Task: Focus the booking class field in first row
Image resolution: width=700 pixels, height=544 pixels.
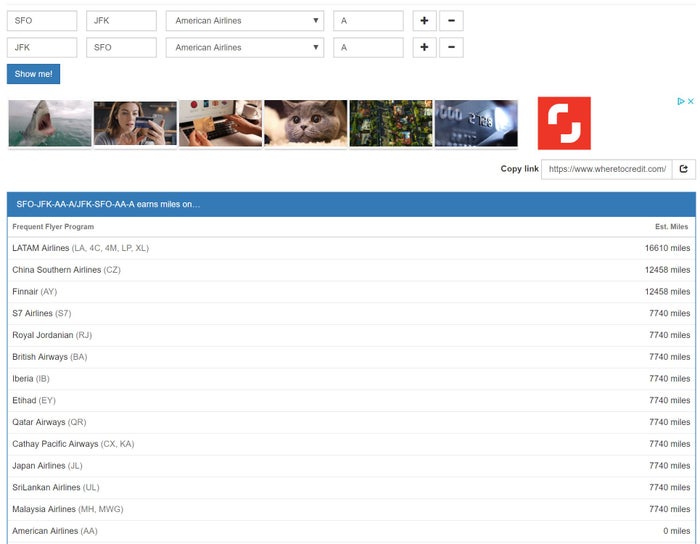Action: point(368,21)
